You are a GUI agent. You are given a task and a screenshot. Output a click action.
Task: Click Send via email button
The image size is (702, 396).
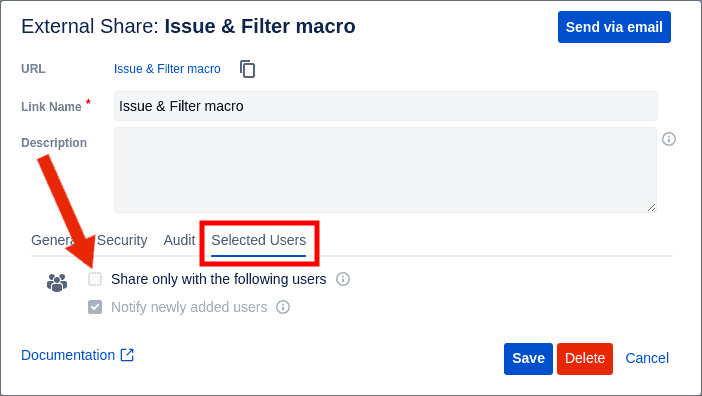pyautogui.click(x=614, y=27)
